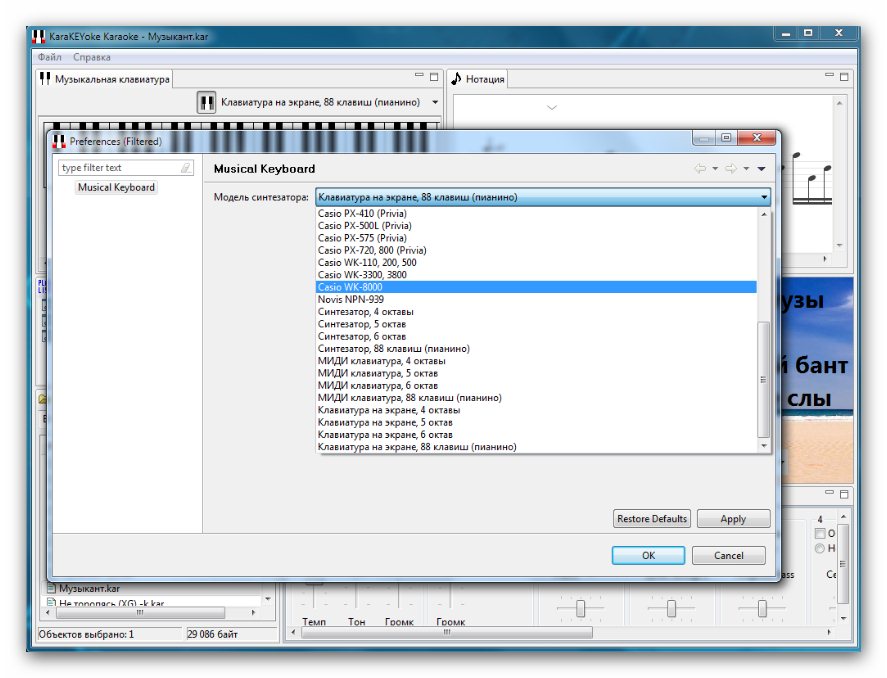Viewport: 887px width, 678px height.
Task: Choose Синтезатор, 4 октавы option
Action: (x=536, y=312)
